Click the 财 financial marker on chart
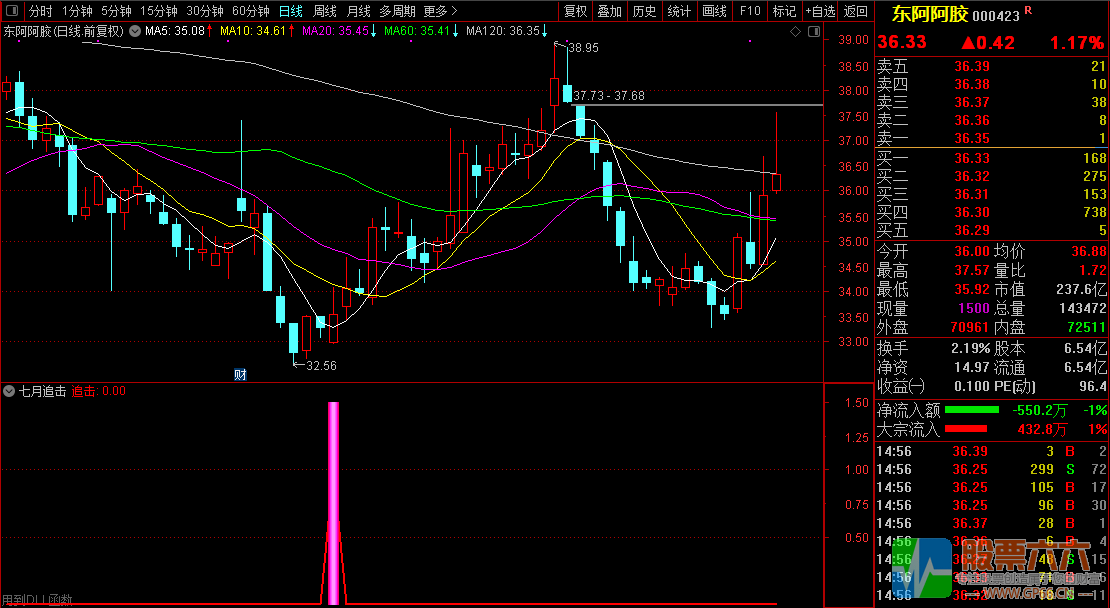Image resolution: width=1110 pixels, height=608 pixels. [x=240, y=375]
